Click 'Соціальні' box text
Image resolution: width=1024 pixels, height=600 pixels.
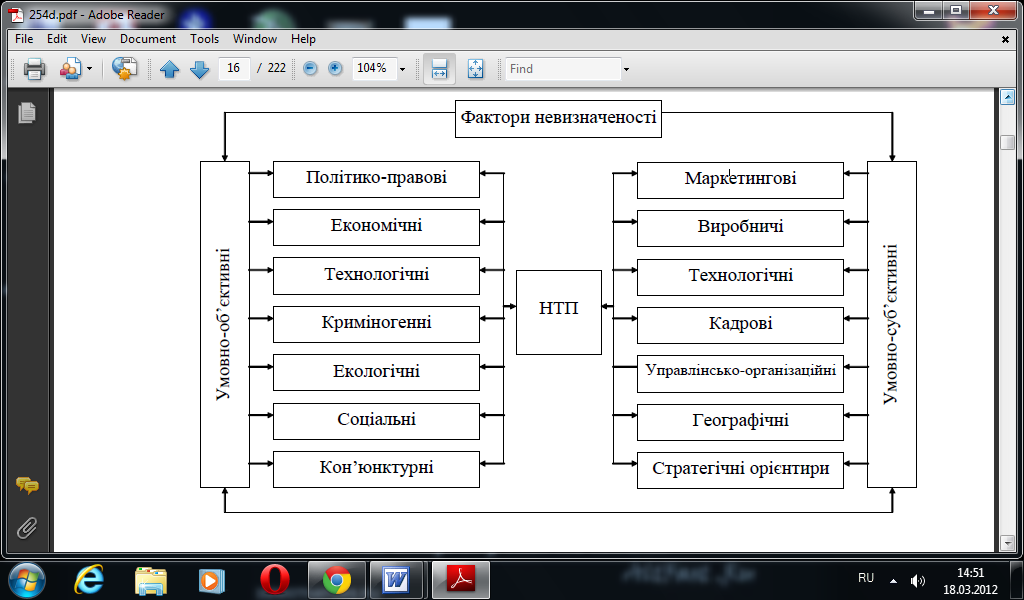click(376, 419)
